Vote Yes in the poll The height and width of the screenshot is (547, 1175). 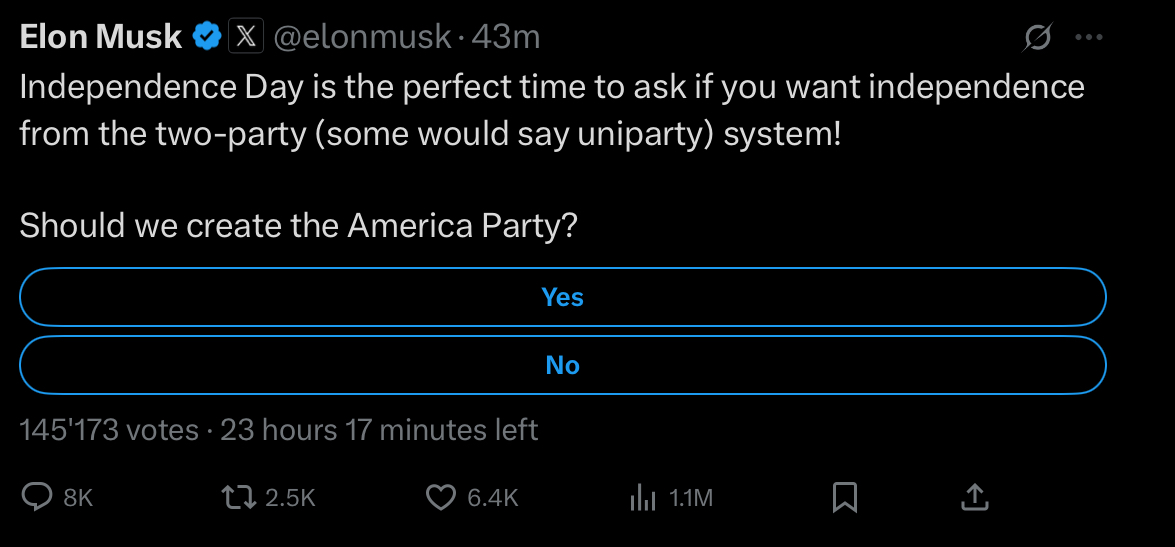tap(562, 297)
